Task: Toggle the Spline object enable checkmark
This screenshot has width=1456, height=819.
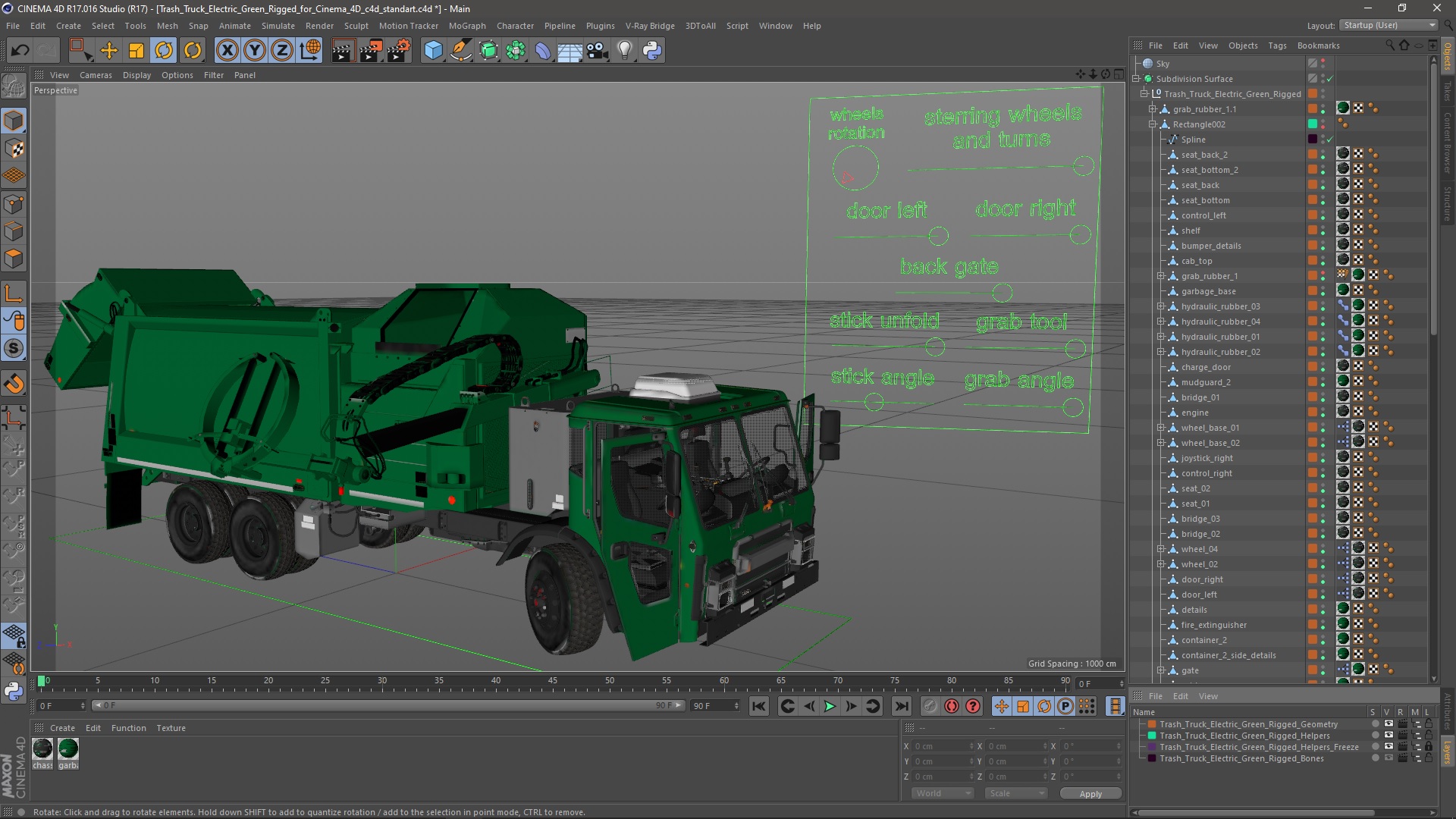Action: [x=1329, y=140]
